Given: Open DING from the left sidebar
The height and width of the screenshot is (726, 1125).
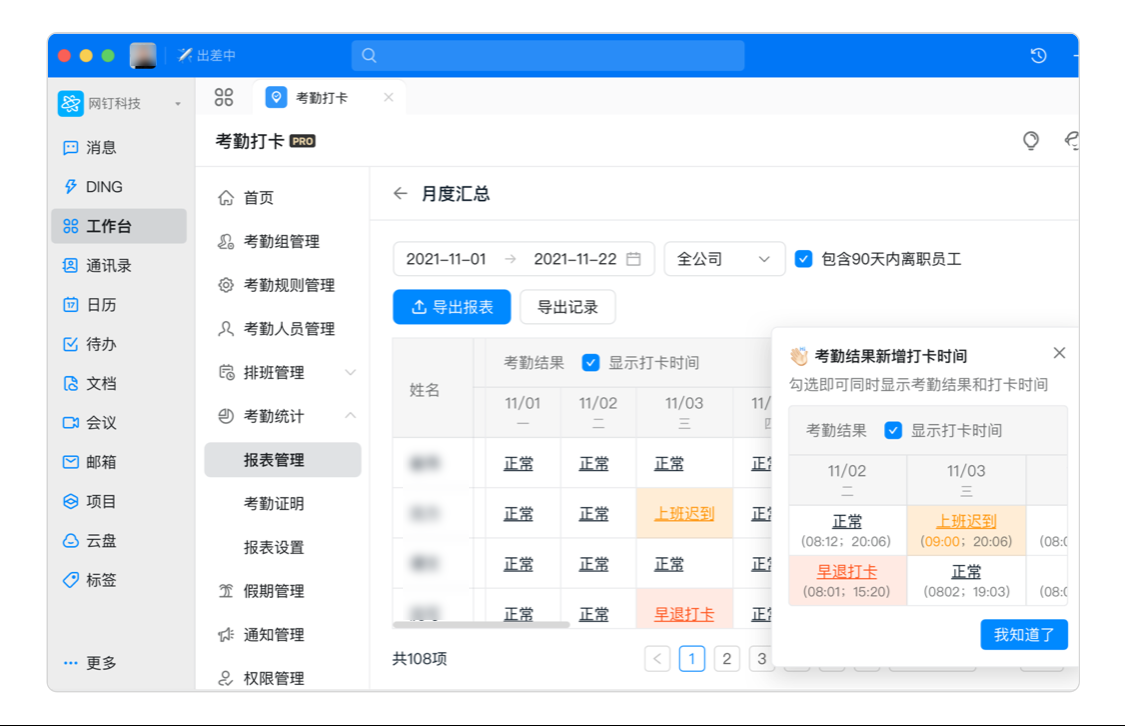Looking at the screenshot, I should [103, 187].
